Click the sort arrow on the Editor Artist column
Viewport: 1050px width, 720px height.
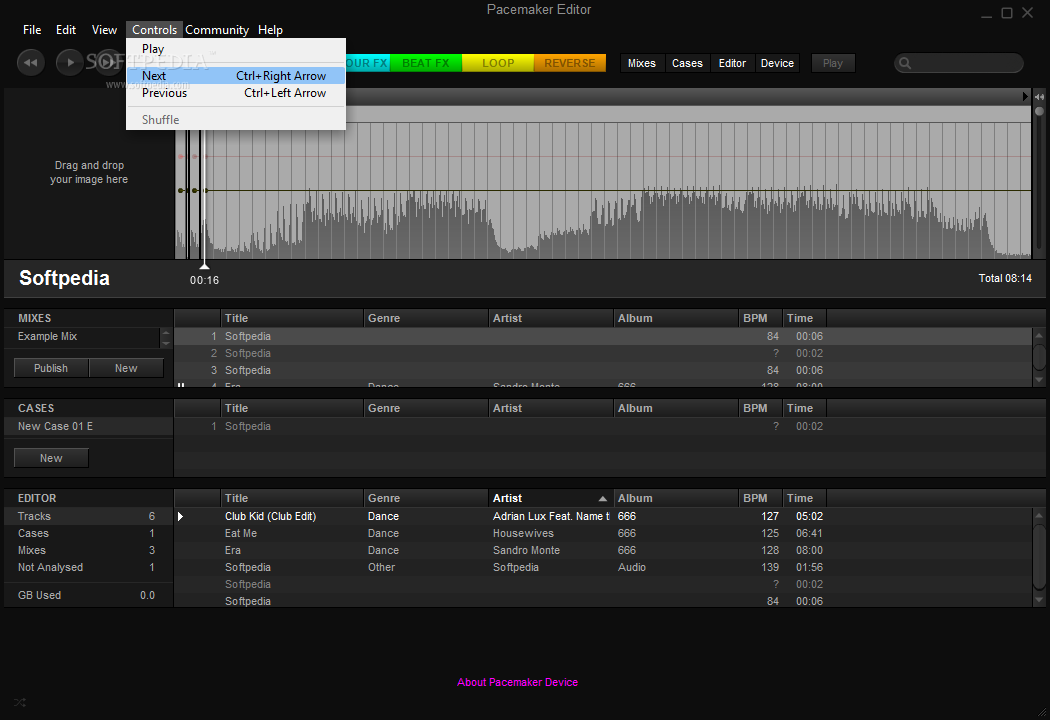pyautogui.click(x=603, y=498)
